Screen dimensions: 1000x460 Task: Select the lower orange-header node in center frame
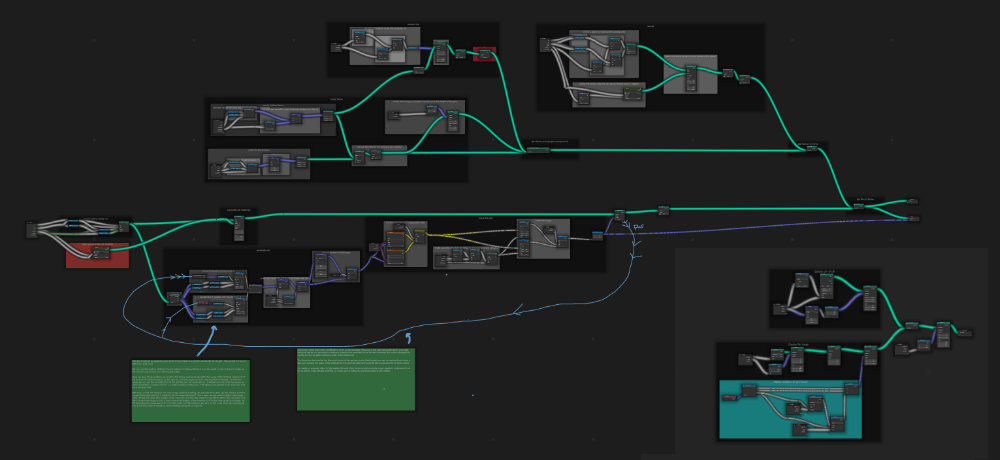[395, 258]
